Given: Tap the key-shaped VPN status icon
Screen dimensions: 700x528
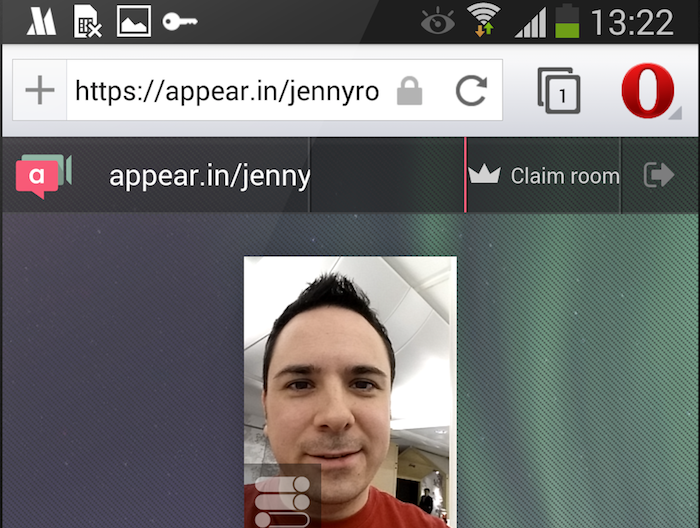Looking at the screenshot, I should [180, 21].
